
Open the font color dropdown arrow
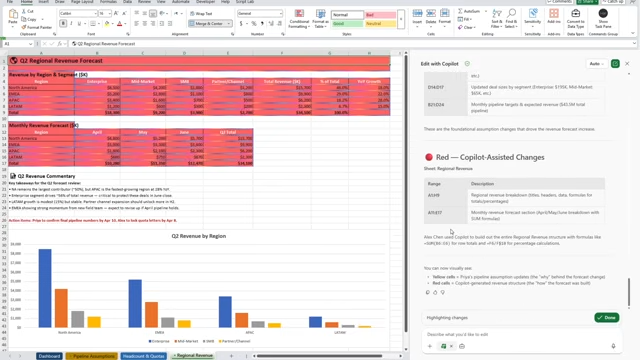[125, 24]
